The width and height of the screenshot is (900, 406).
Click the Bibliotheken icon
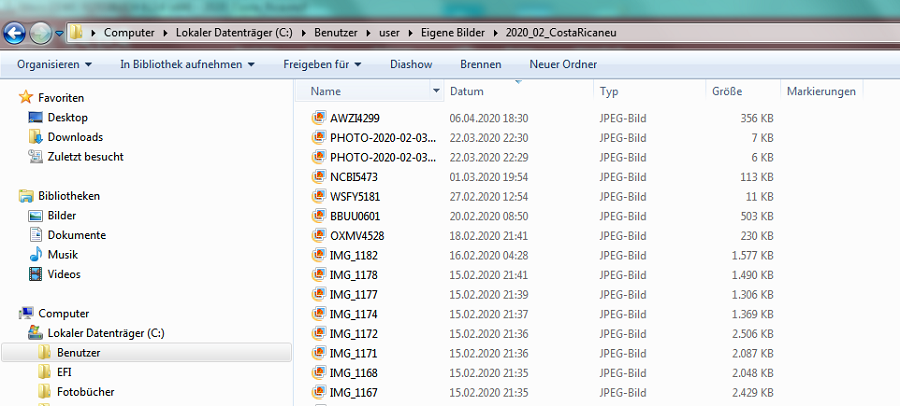pos(26,196)
